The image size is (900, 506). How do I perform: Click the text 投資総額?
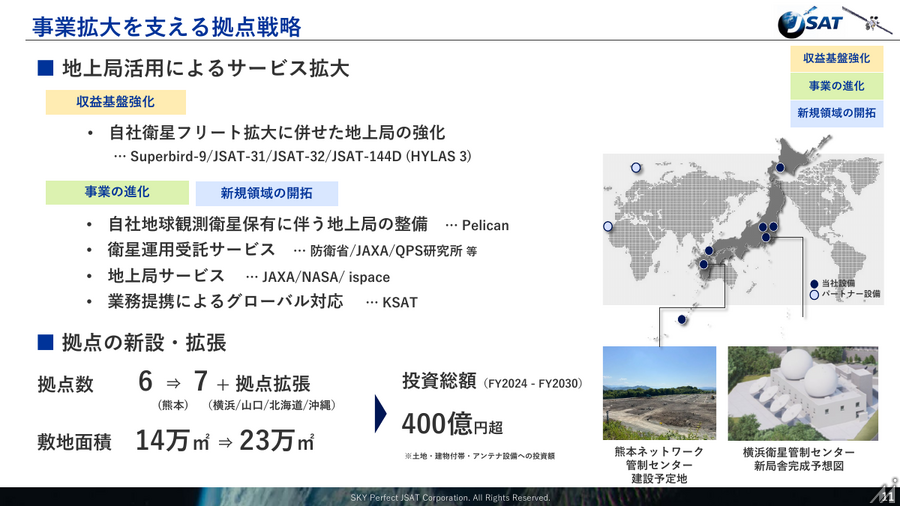click(439, 380)
